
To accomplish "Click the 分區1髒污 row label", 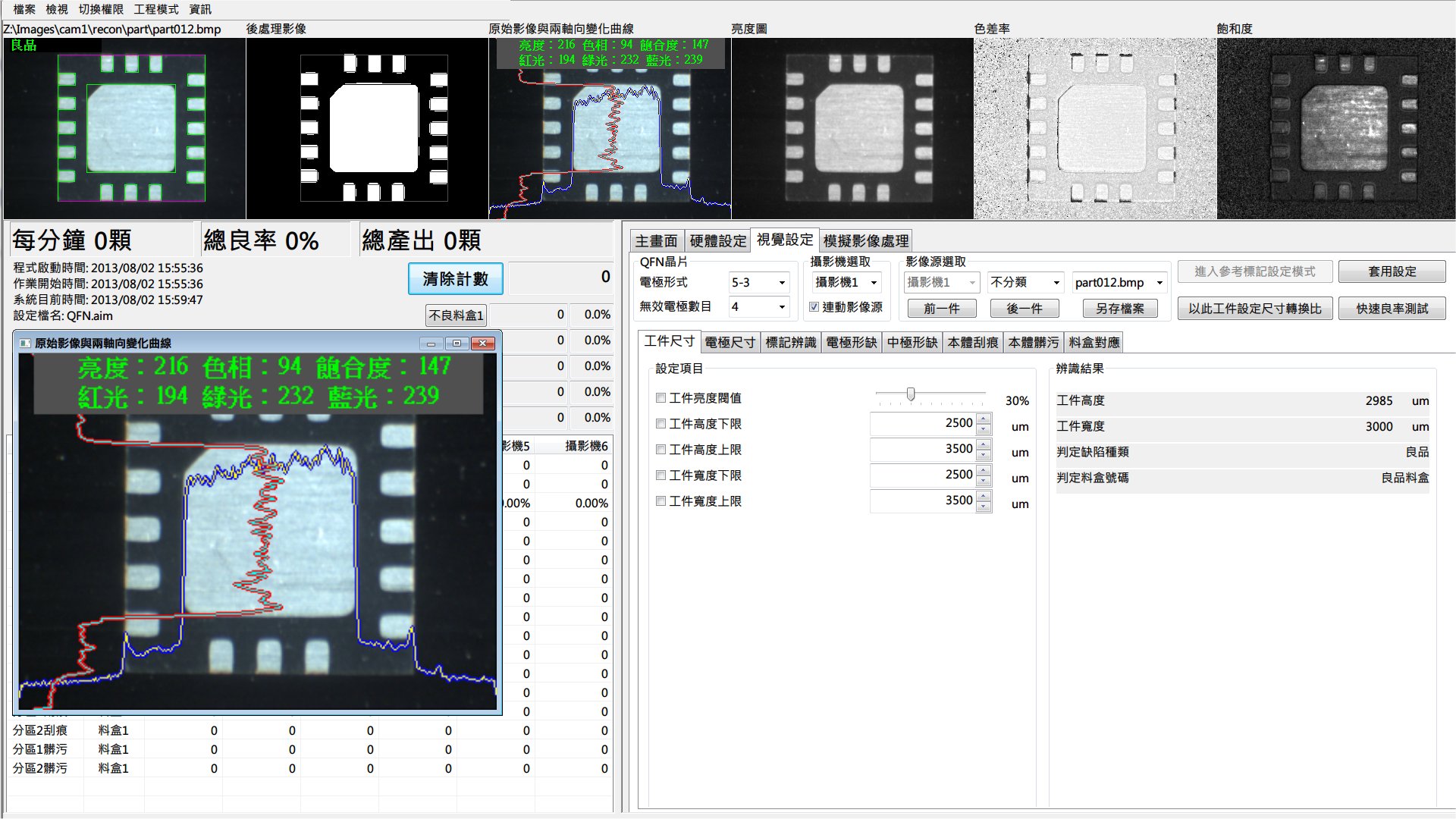I will click(40, 749).
